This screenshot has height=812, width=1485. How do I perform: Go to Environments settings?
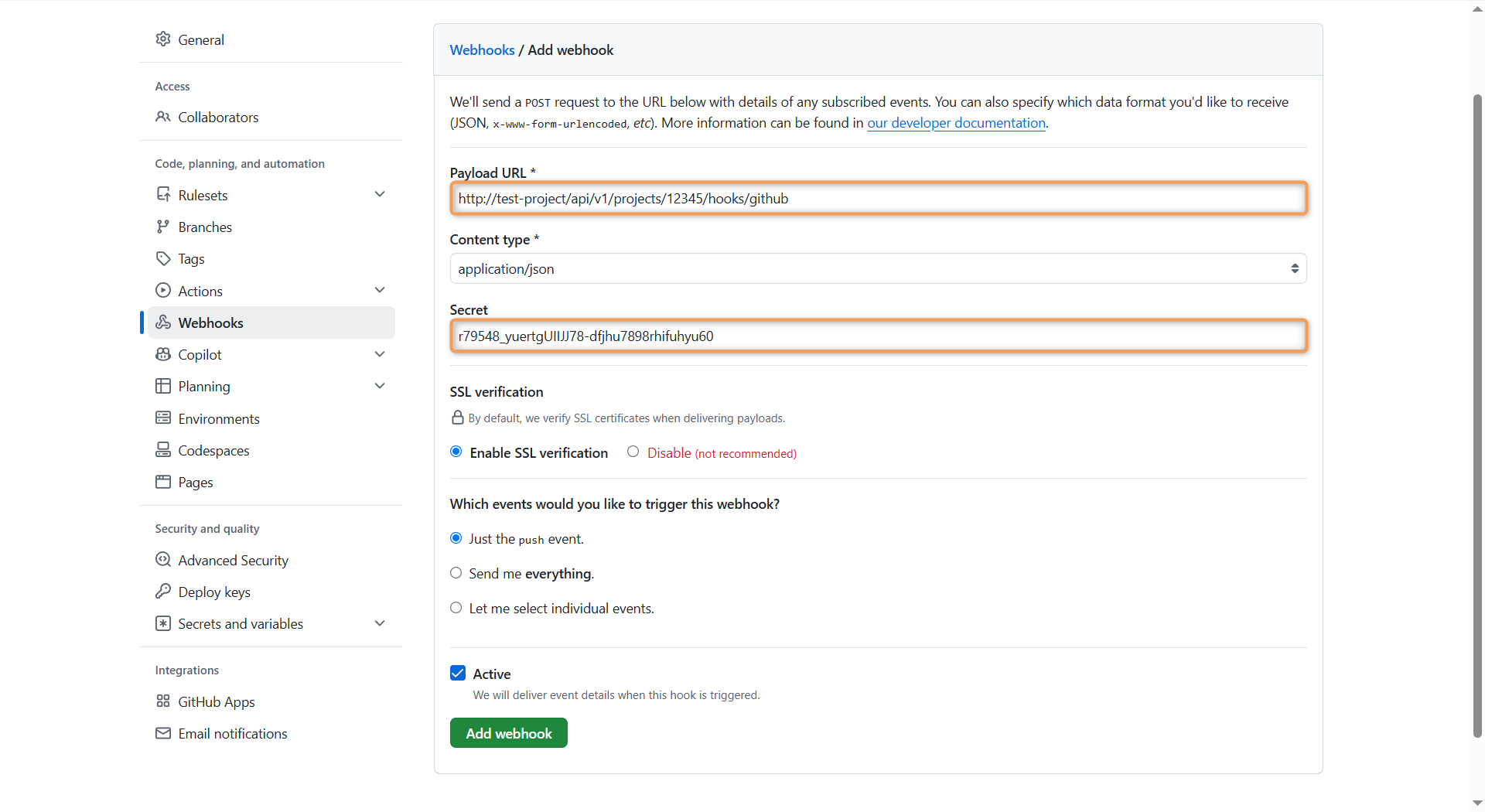tap(271, 418)
